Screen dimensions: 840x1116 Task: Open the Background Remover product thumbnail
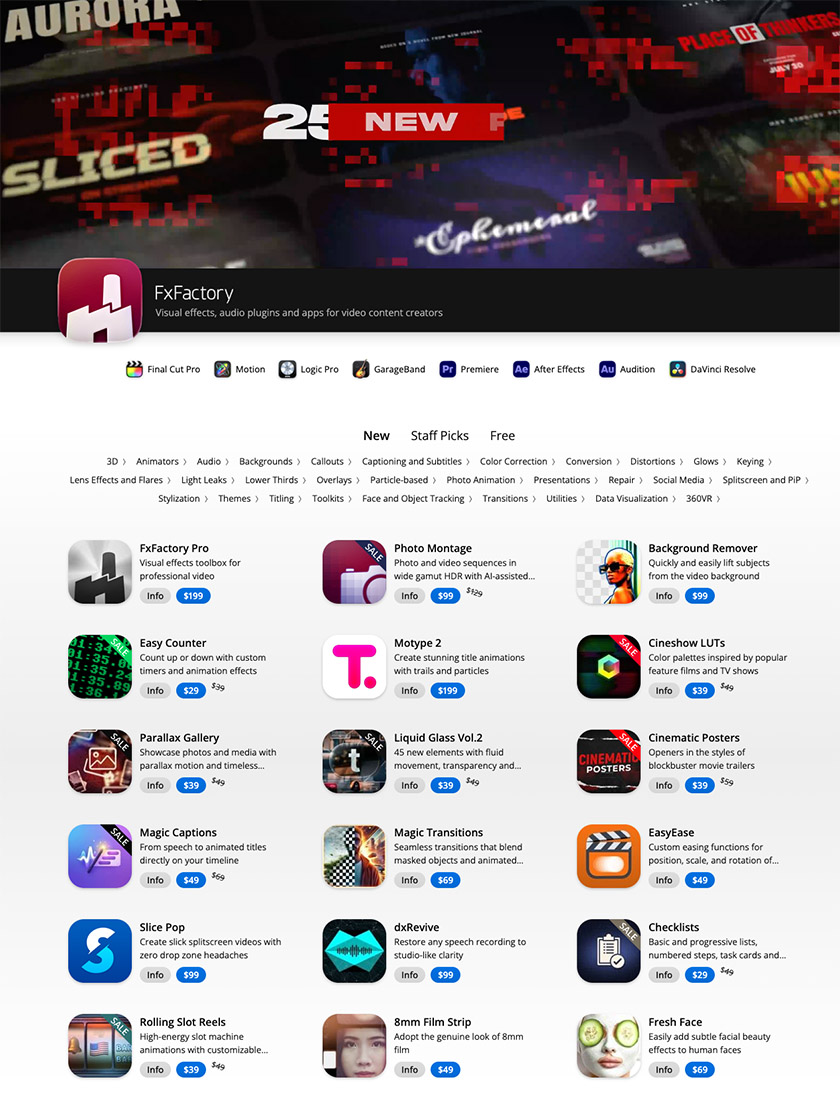coord(609,572)
